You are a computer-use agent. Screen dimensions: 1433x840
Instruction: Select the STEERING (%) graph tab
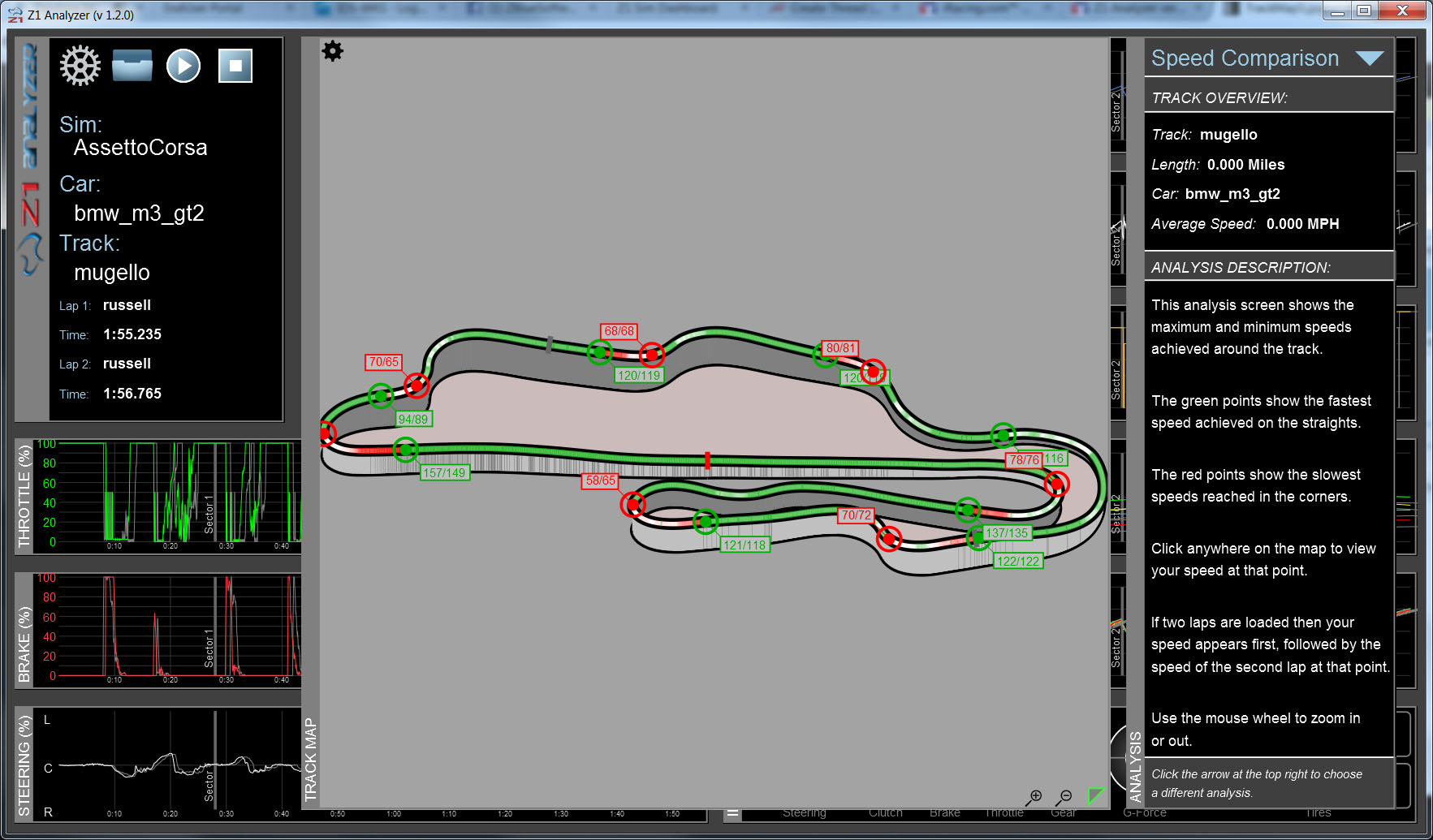pos(24,765)
